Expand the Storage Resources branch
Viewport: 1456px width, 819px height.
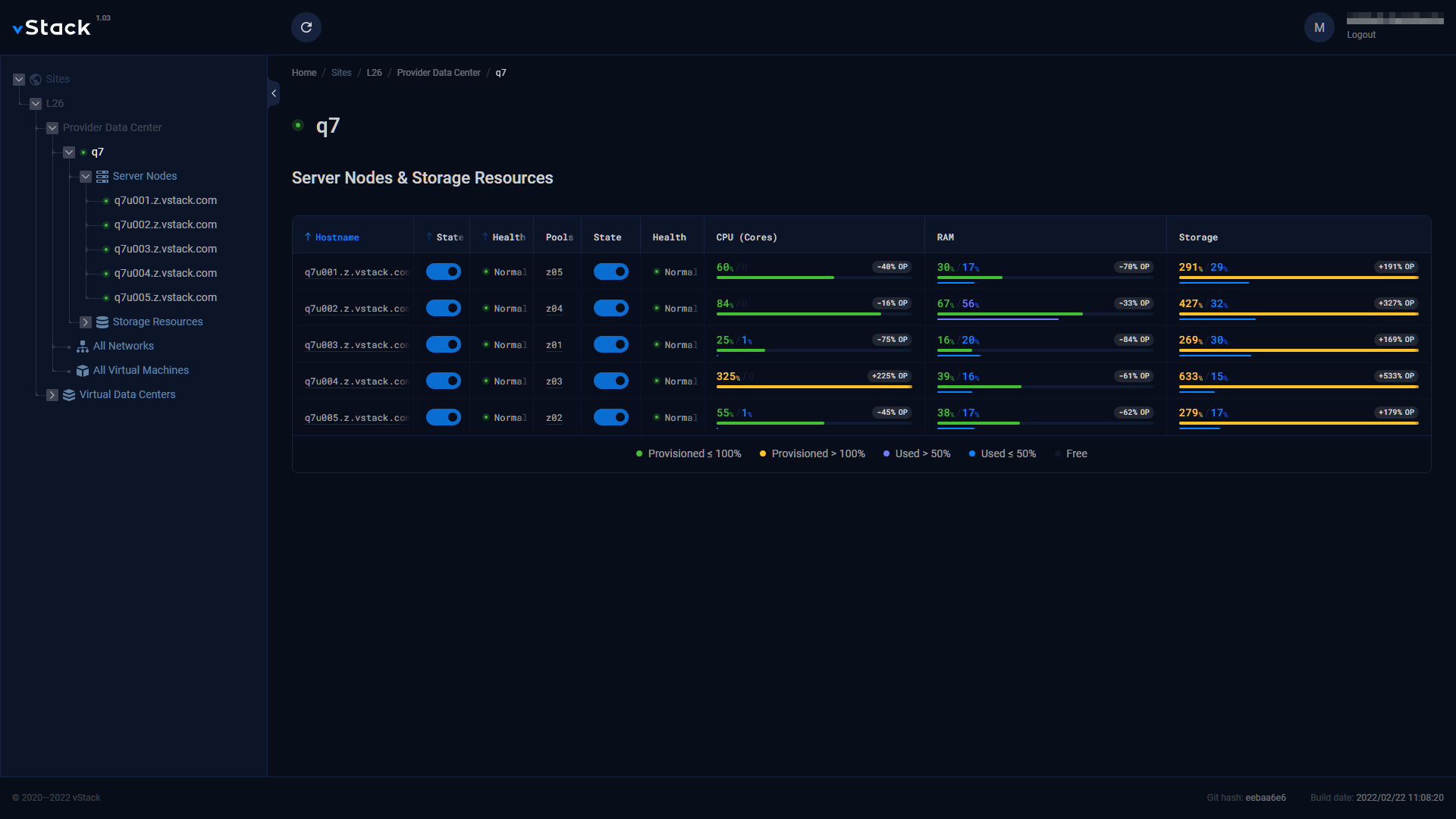coord(86,322)
